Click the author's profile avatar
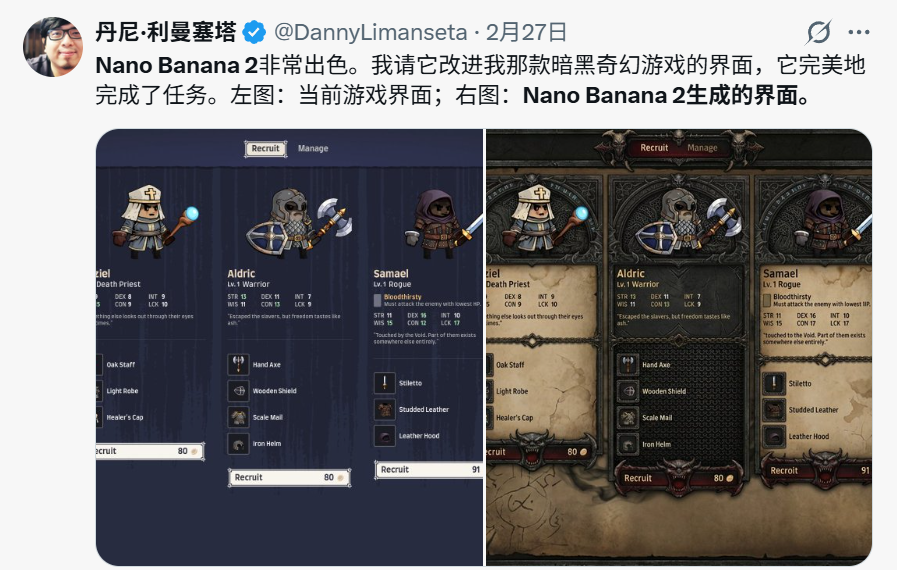 click(x=53, y=47)
